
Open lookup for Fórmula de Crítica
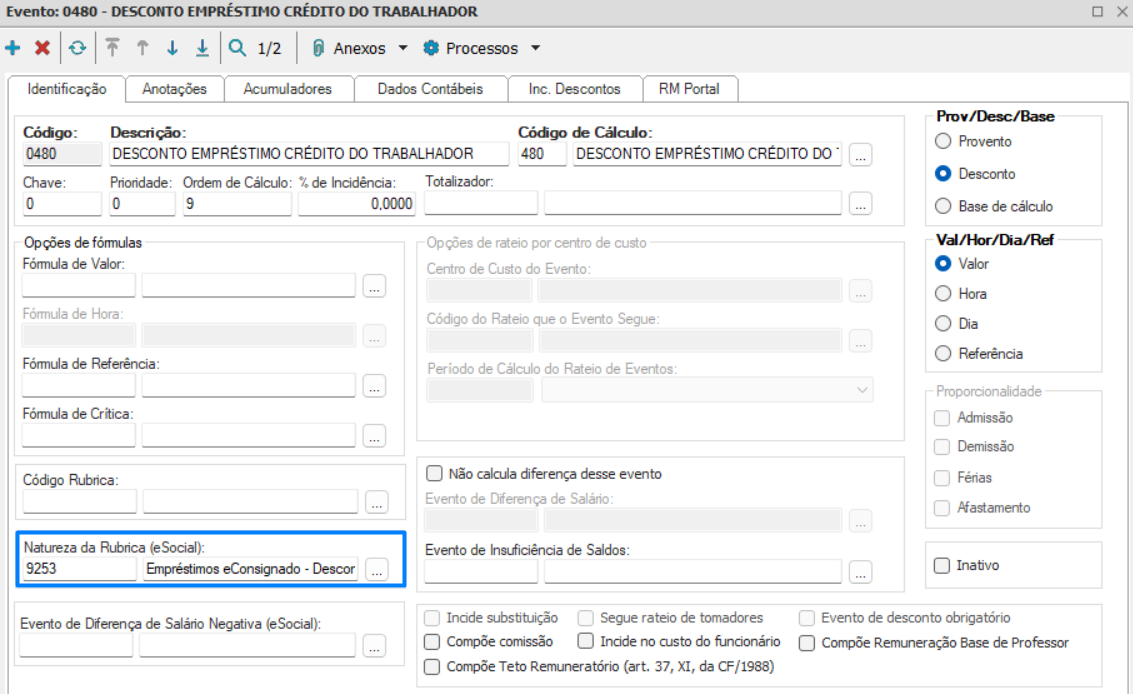[x=374, y=436]
